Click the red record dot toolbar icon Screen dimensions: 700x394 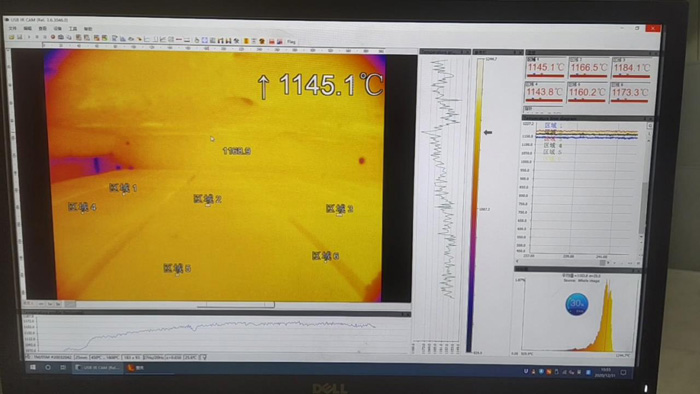coord(53,37)
